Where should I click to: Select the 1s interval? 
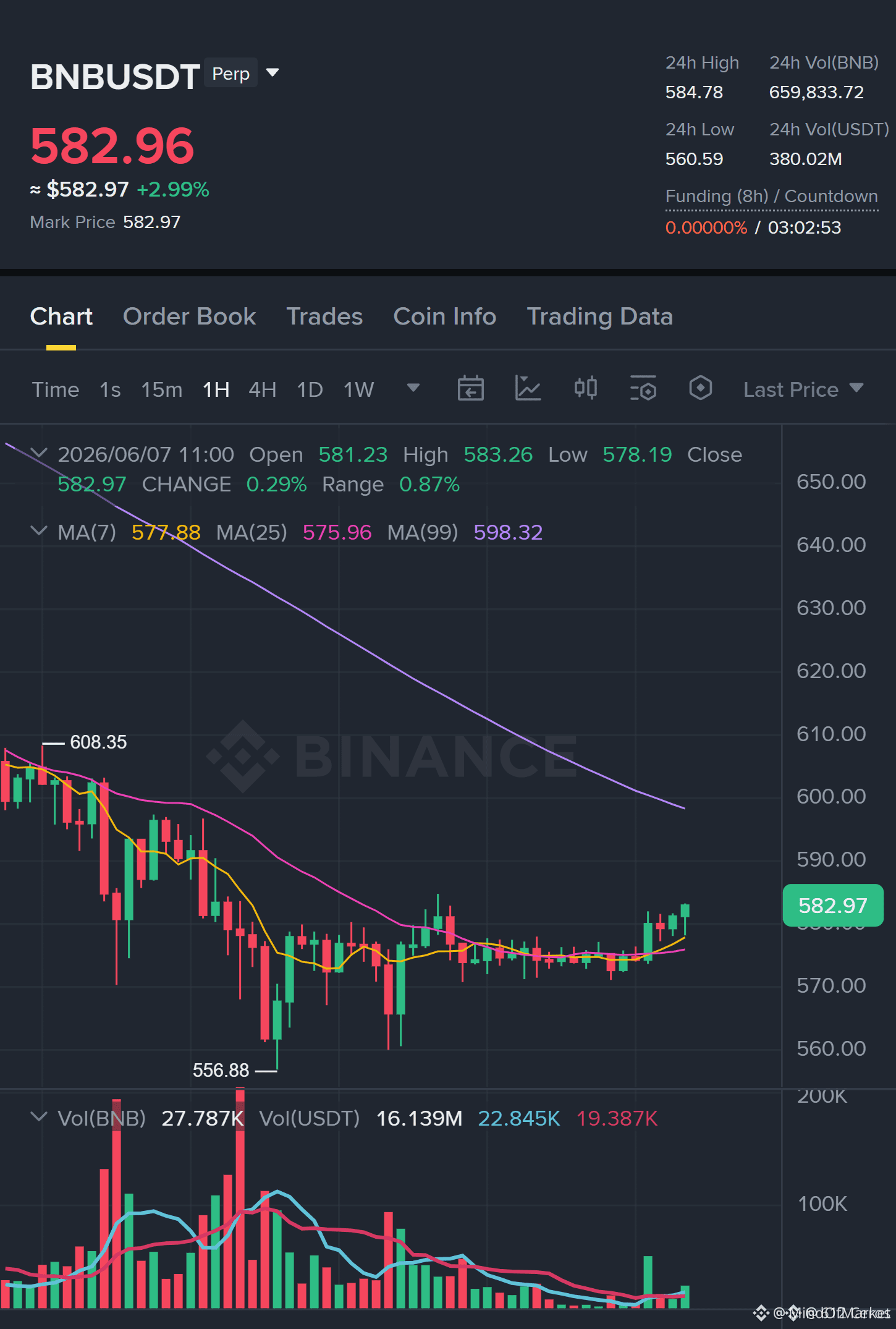tap(111, 390)
